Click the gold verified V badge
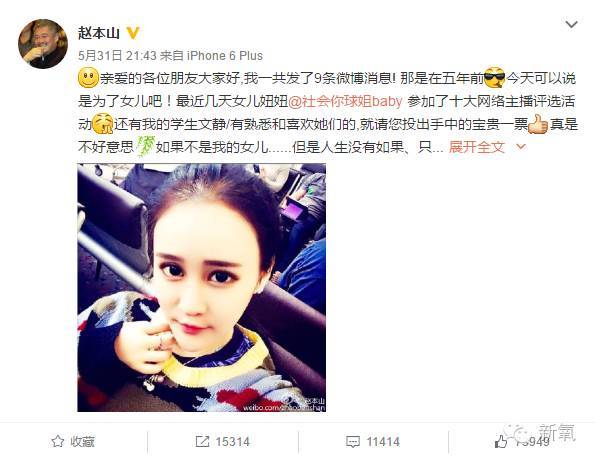 pos(132,33)
